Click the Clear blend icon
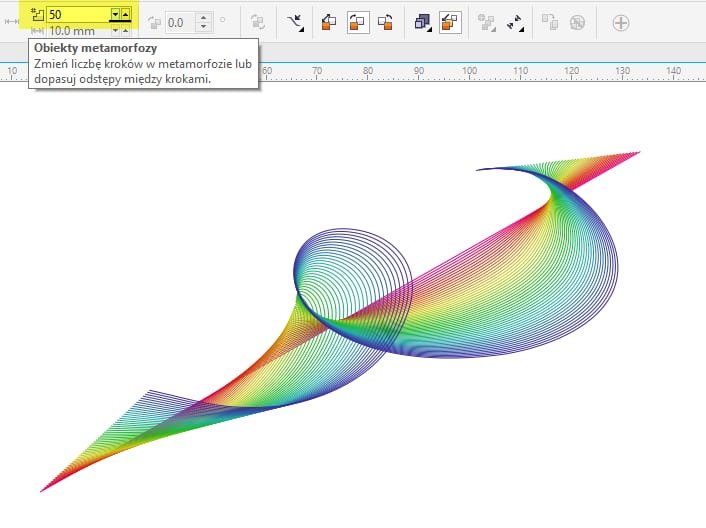This screenshot has width=706, height=528. pos(577,21)
